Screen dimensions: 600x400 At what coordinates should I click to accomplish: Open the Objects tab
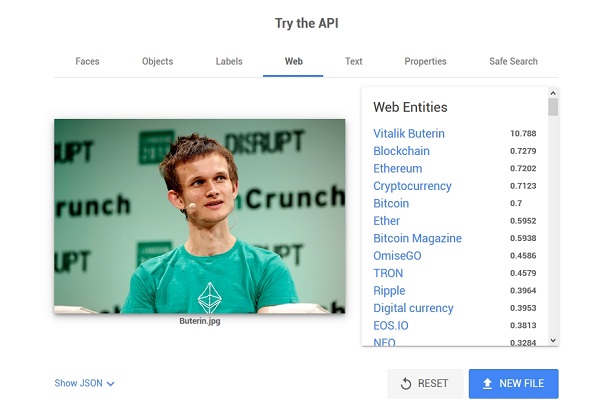pyautogui.click(x=157, y=61)
